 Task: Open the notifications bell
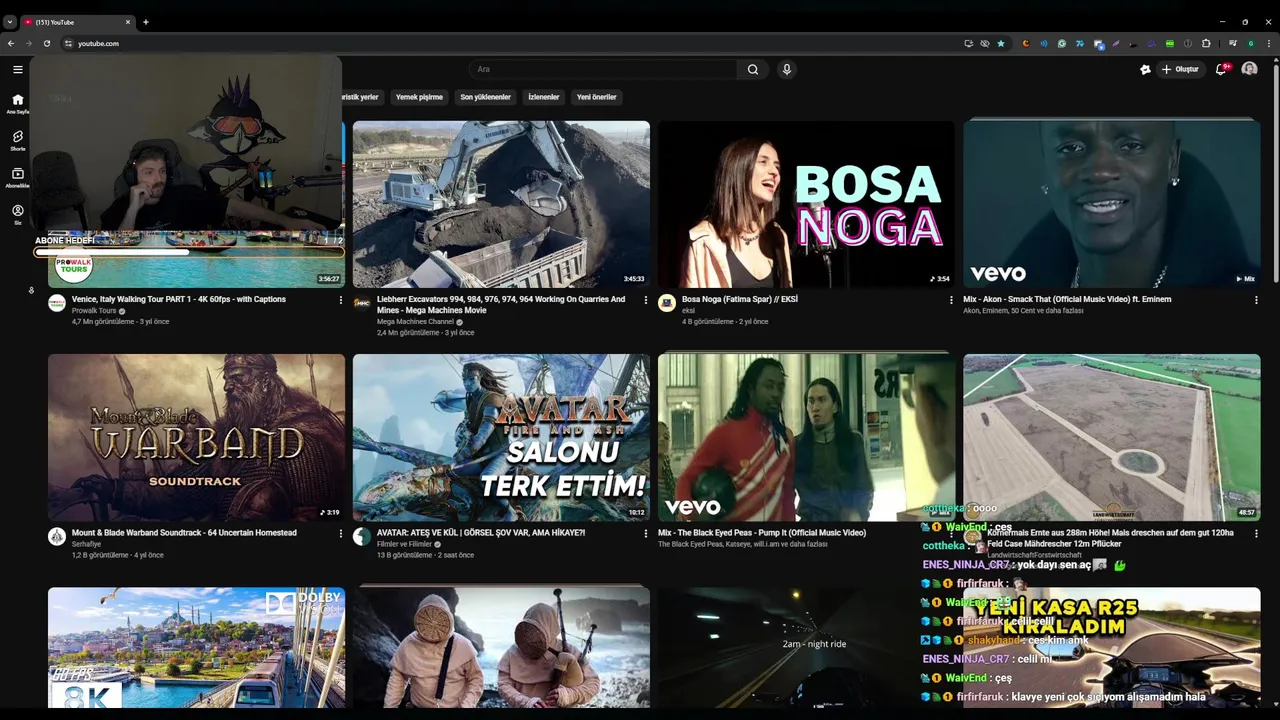(x=1222, y=69)
